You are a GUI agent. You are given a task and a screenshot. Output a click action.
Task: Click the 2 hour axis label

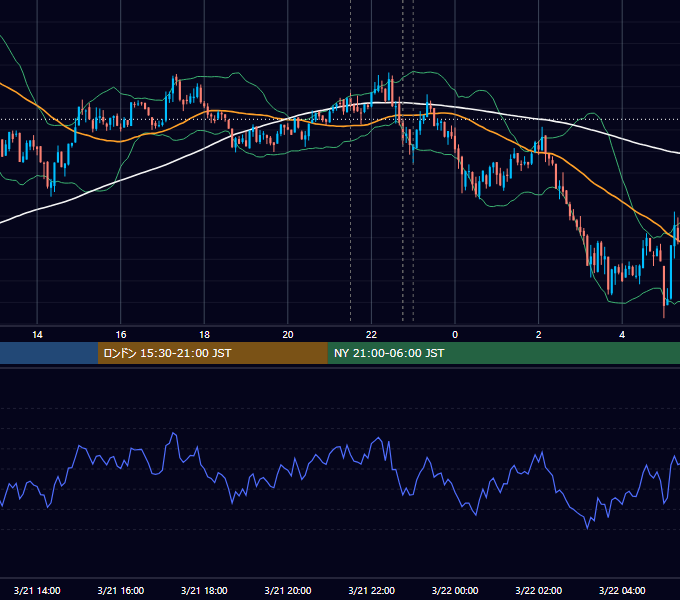click(x=538, y=335)
